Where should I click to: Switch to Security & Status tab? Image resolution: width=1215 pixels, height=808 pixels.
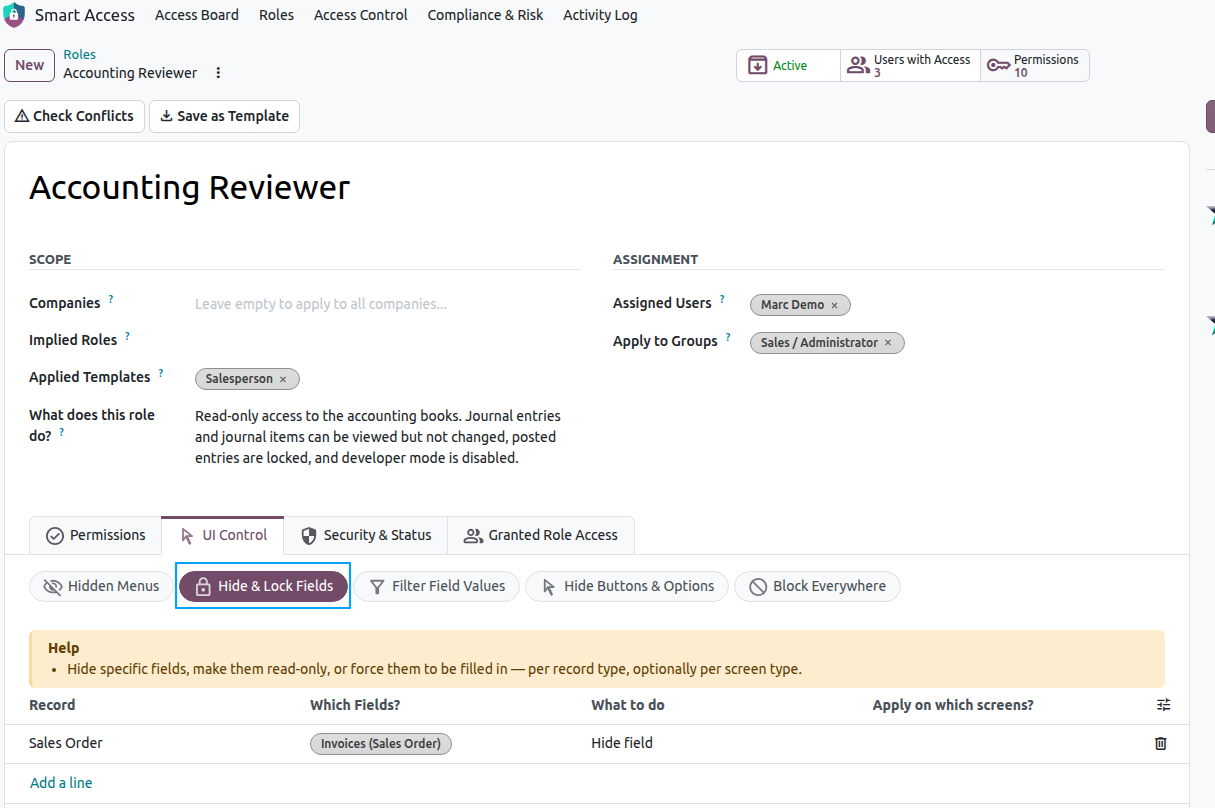coord(366,535)
